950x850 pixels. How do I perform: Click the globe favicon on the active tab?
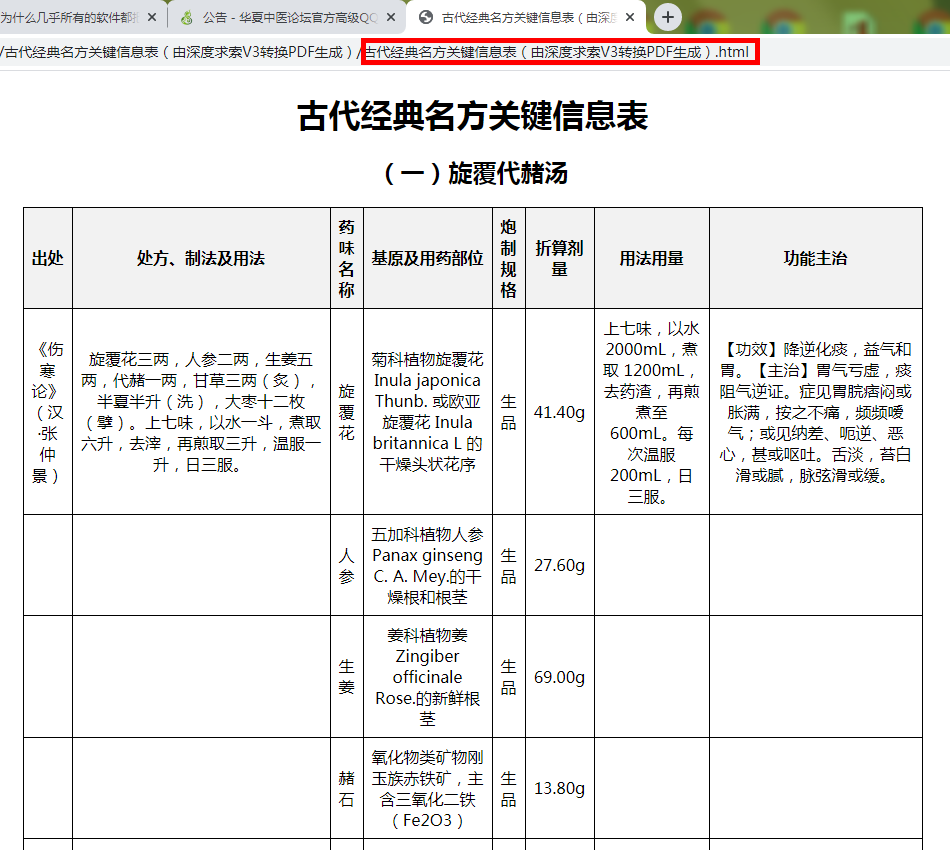click(x=427, y=17)
